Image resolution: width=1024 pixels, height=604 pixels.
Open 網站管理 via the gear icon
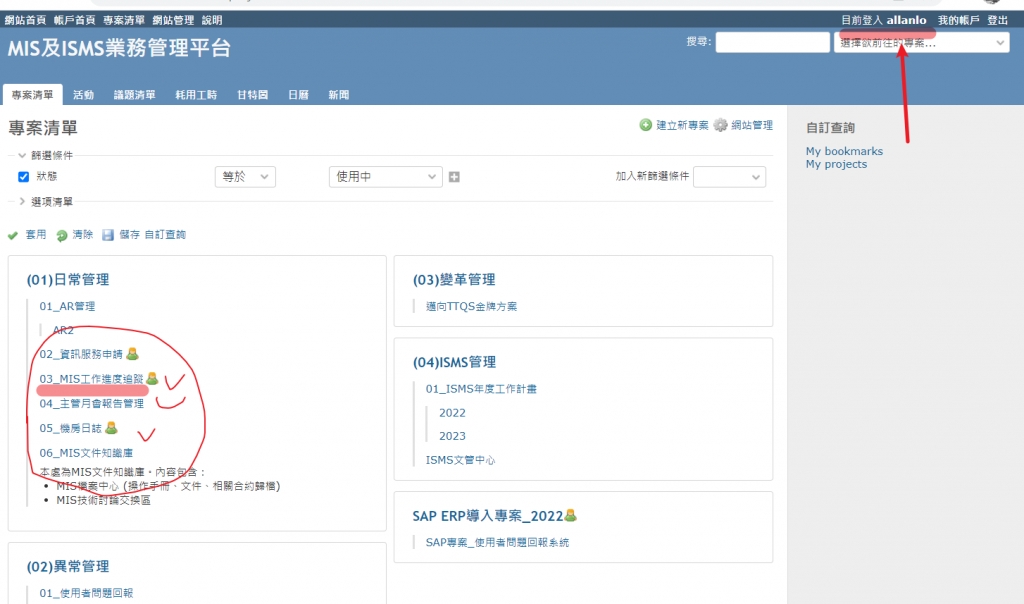(x=720, y=125)
